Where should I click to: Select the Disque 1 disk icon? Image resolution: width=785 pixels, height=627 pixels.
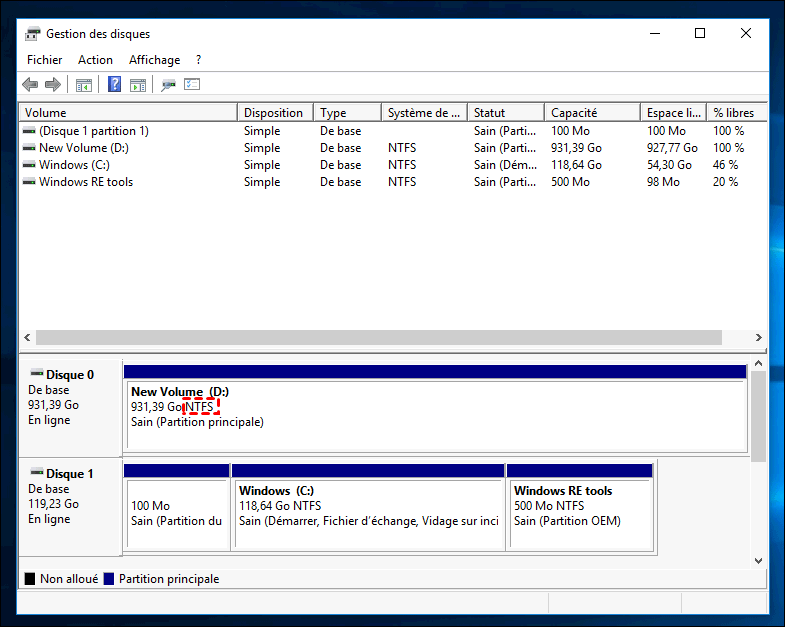click(37, 473)
